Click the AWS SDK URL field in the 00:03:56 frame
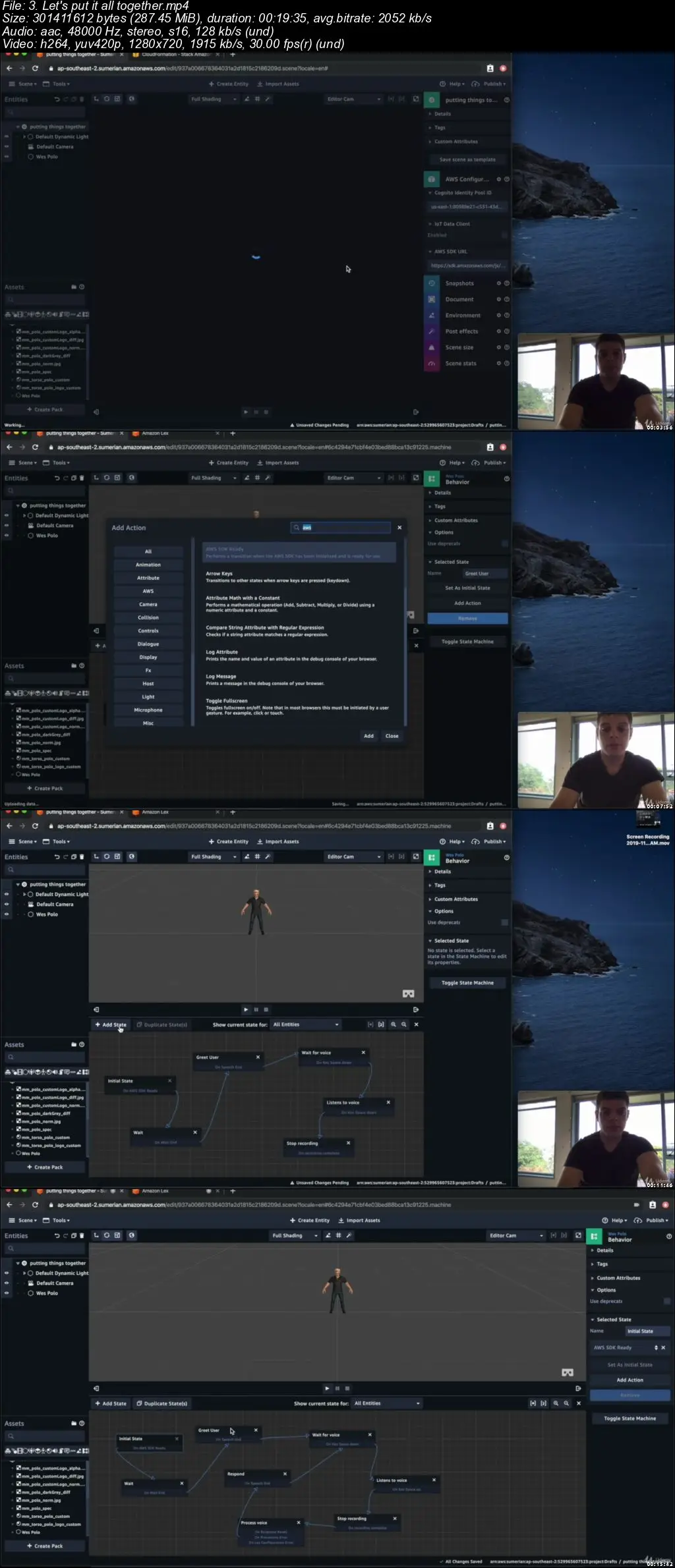The width and height of the screenshot is (675, 1568). pyautogui.click(x=467, y=266)
